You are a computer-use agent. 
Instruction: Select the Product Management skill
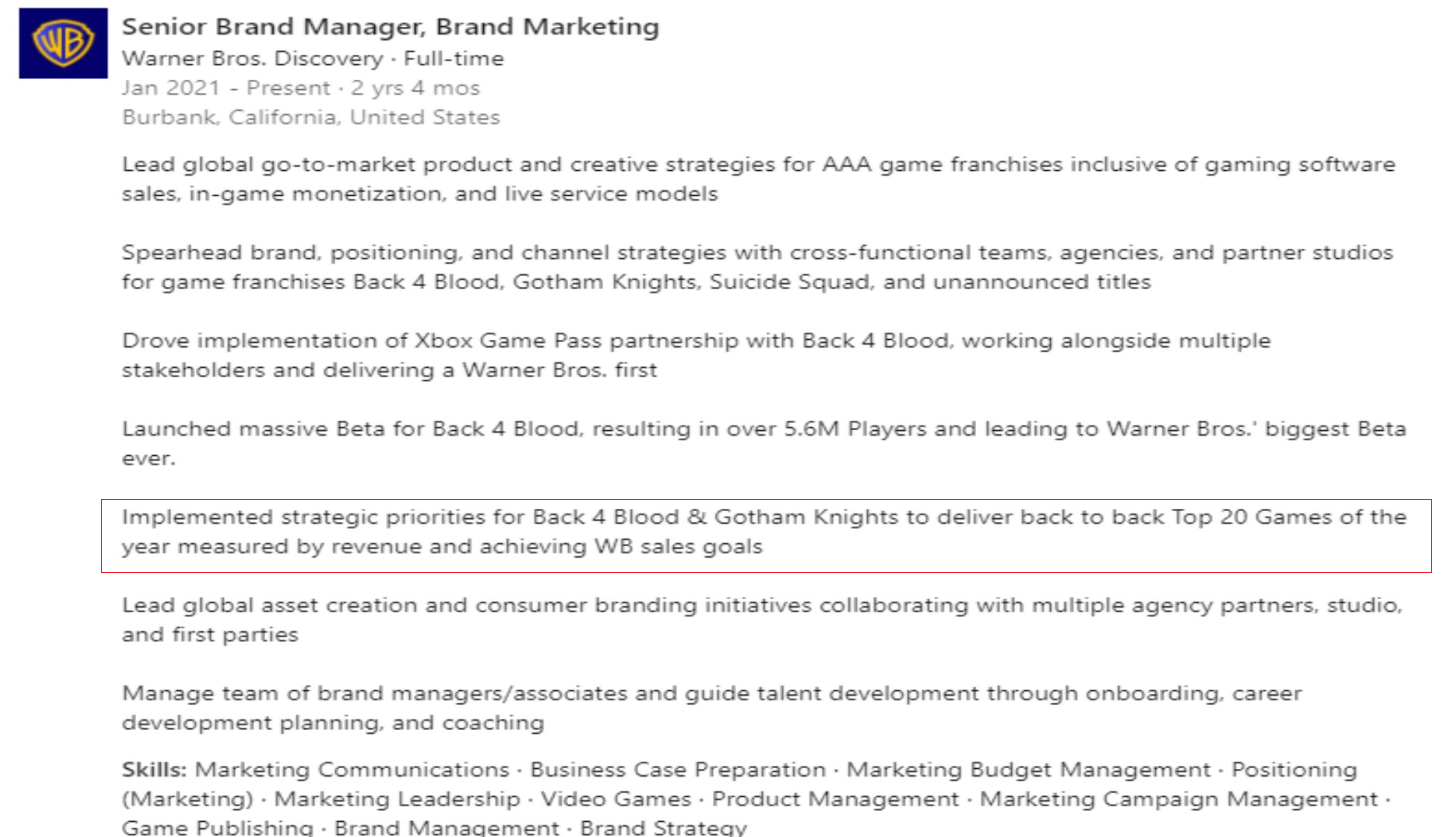click(835, 799)
